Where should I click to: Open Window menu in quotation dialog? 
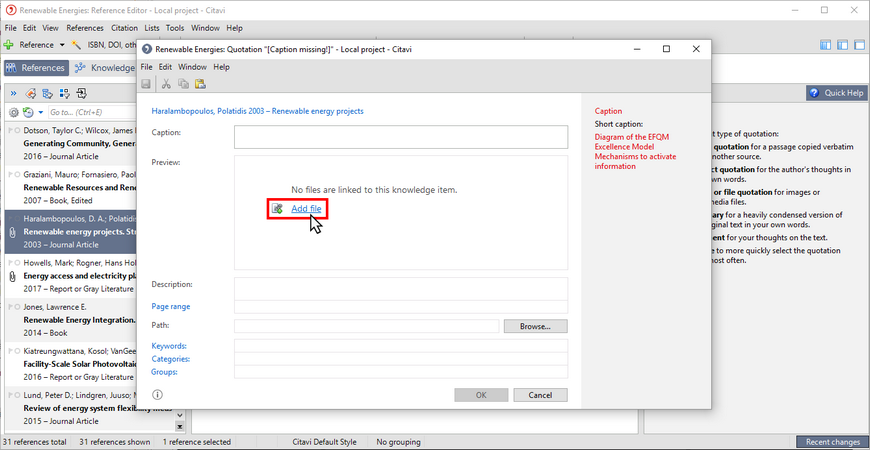pyautogui.click(x=192, y=67)
